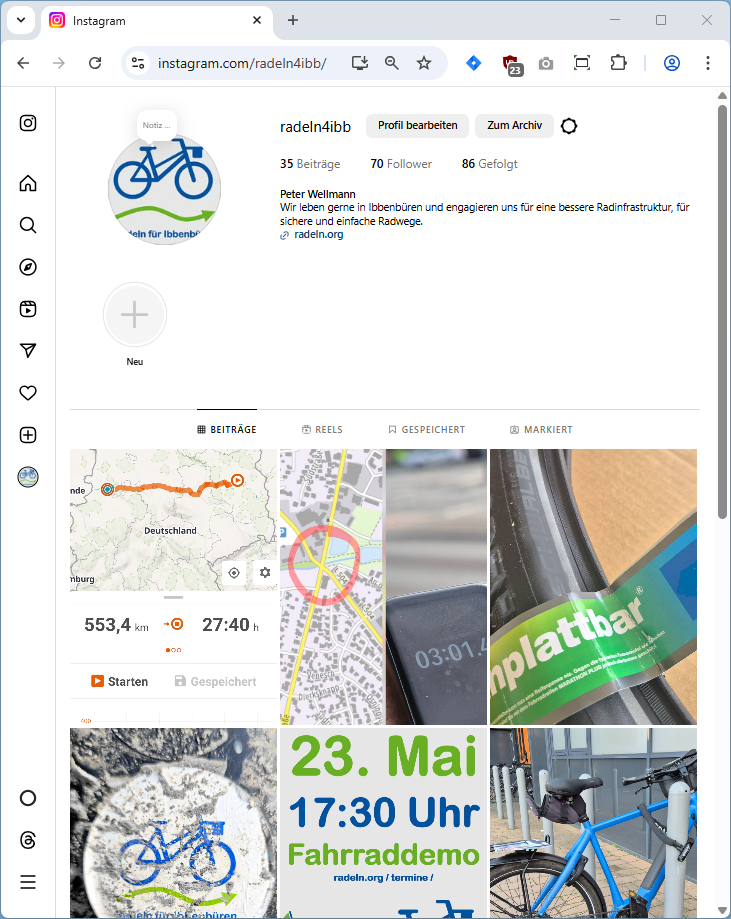Click Zum Archiv button
Screen dimensions: 731x919
tap(515, 125)
